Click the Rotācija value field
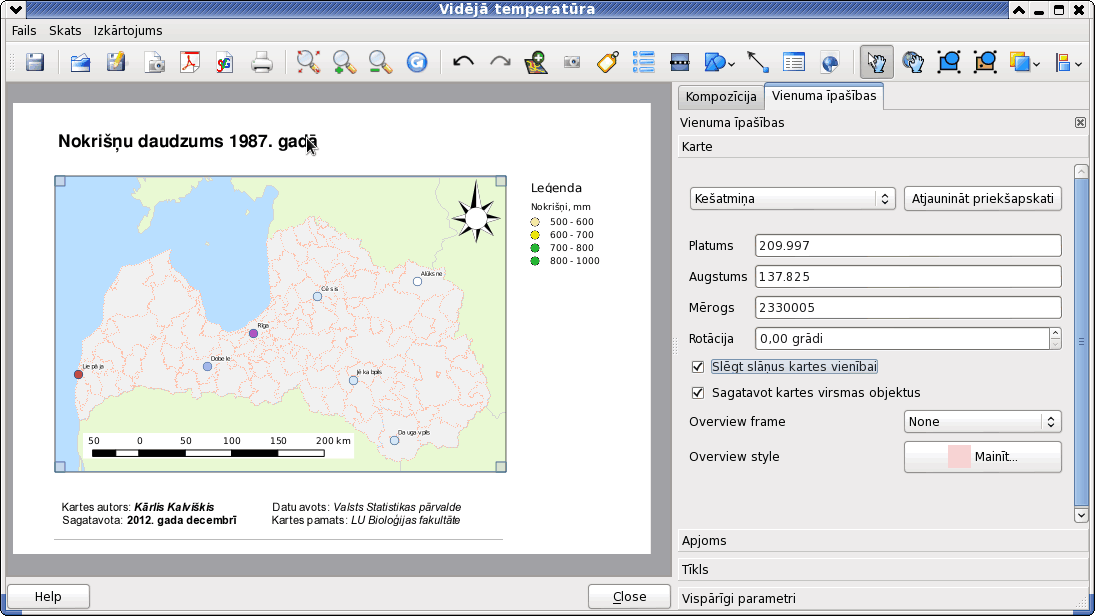This screenshot has height=616, width=1095. (902, 339)
